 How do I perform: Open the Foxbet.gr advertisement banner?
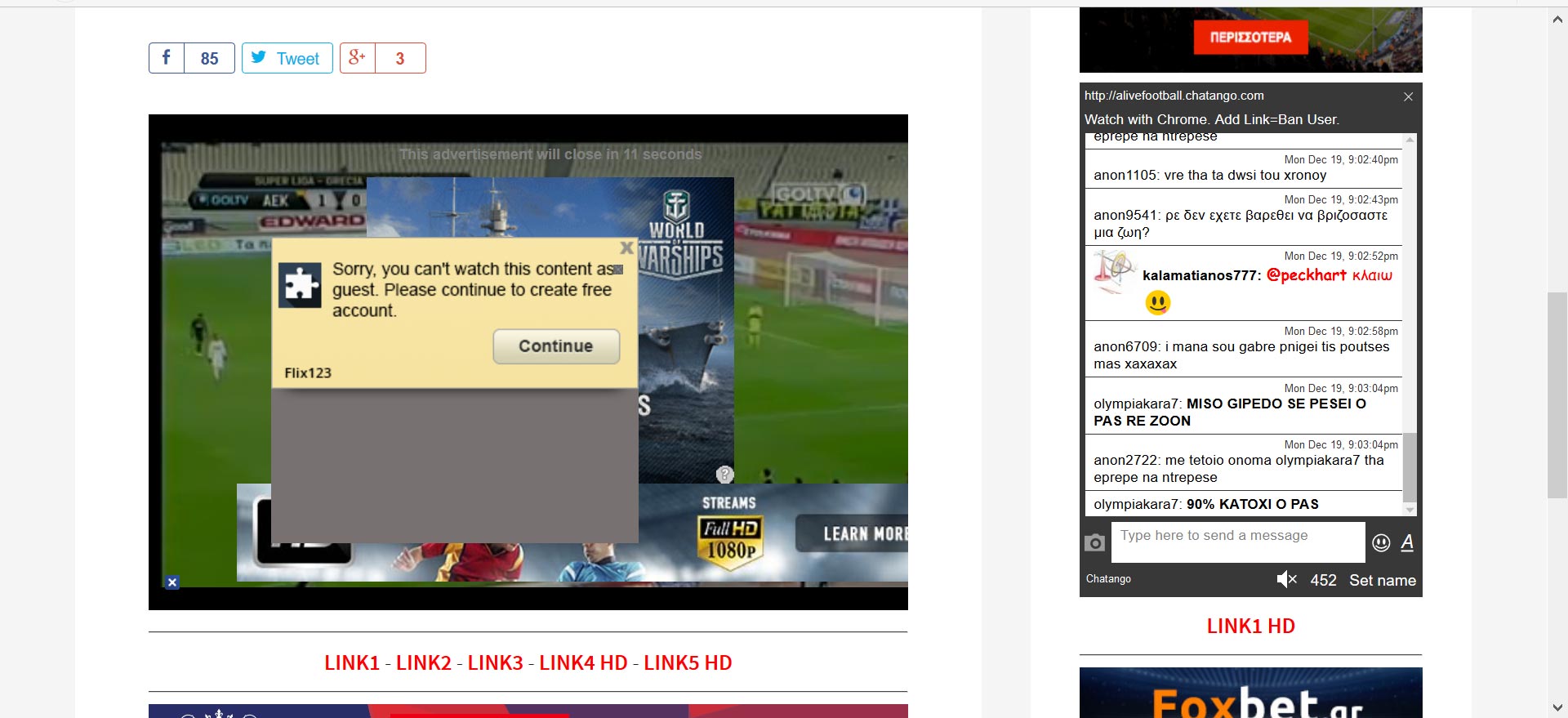1251,693
